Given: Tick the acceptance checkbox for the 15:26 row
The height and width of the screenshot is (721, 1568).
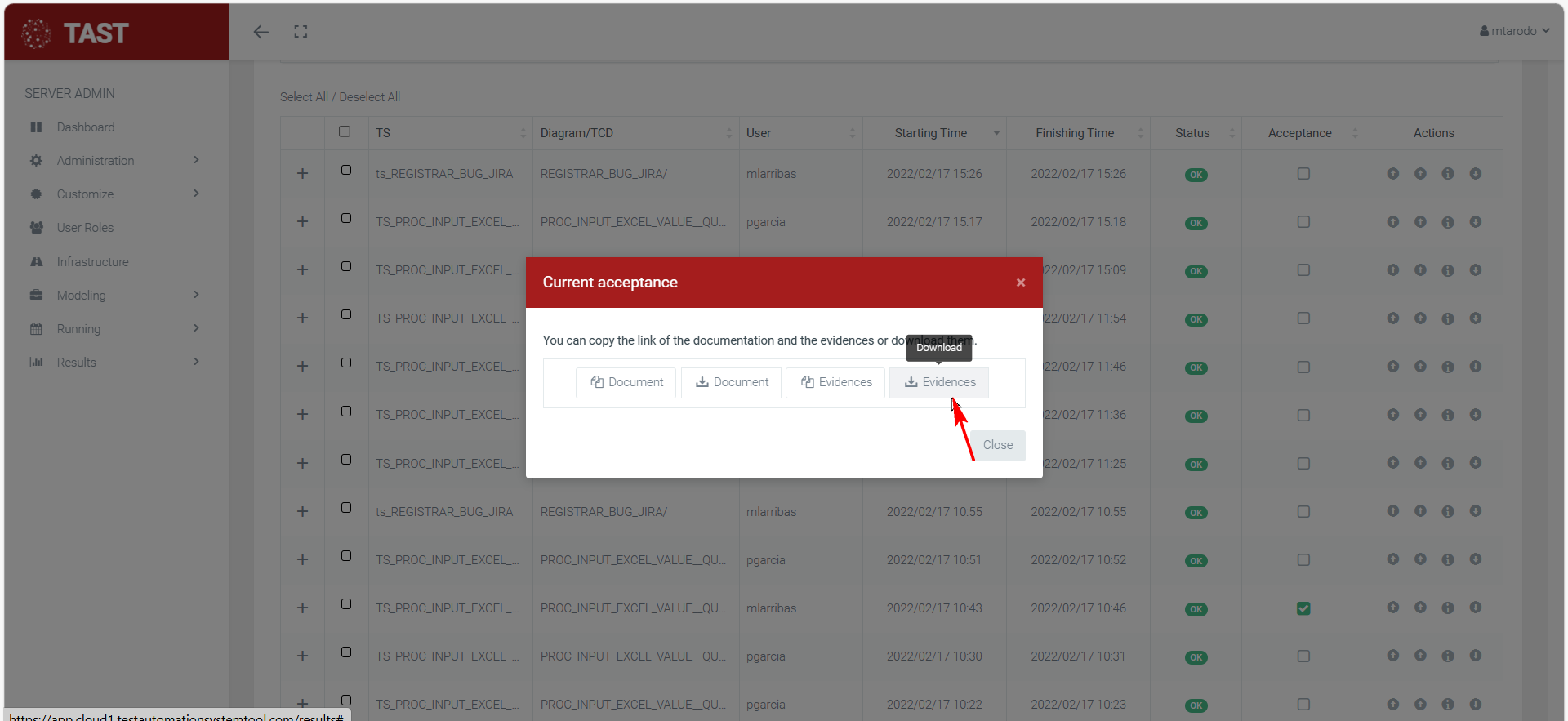Looking at the screenshot, I should [1303, 174].
